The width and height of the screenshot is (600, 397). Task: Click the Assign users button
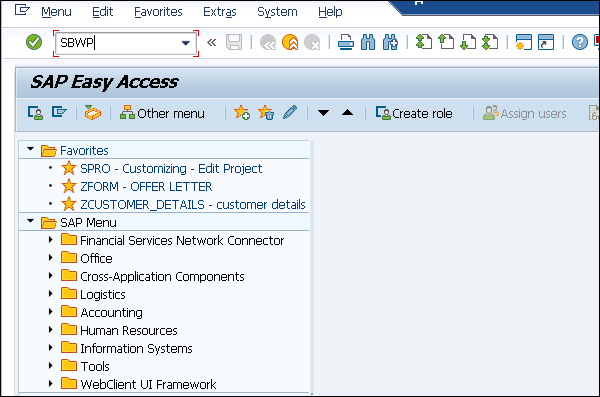coord(525,113)
